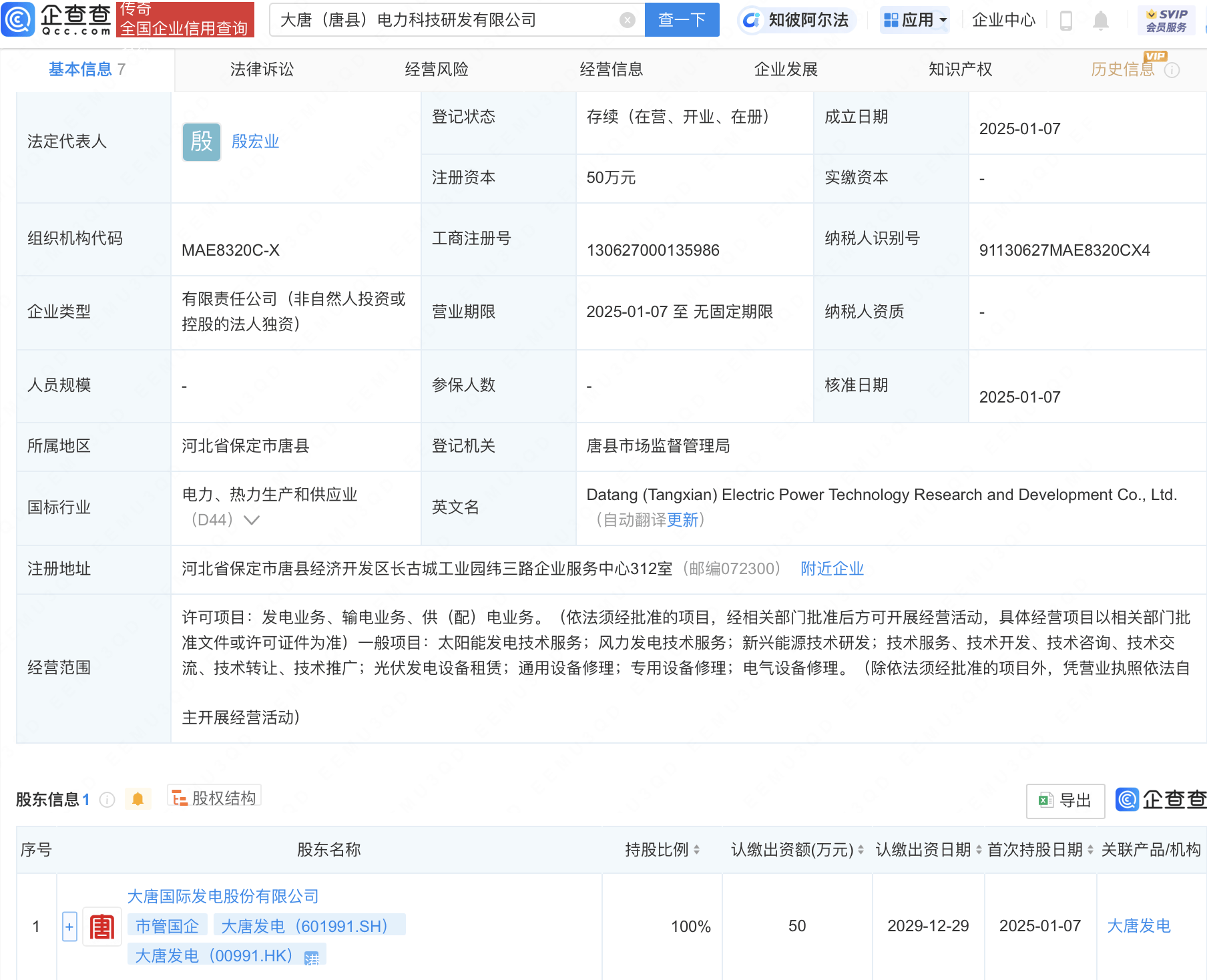Click the 知彼阿尔法 icon
Image resolution: width=1207 pixels, height=980 pixels.
tap(752, 20)
